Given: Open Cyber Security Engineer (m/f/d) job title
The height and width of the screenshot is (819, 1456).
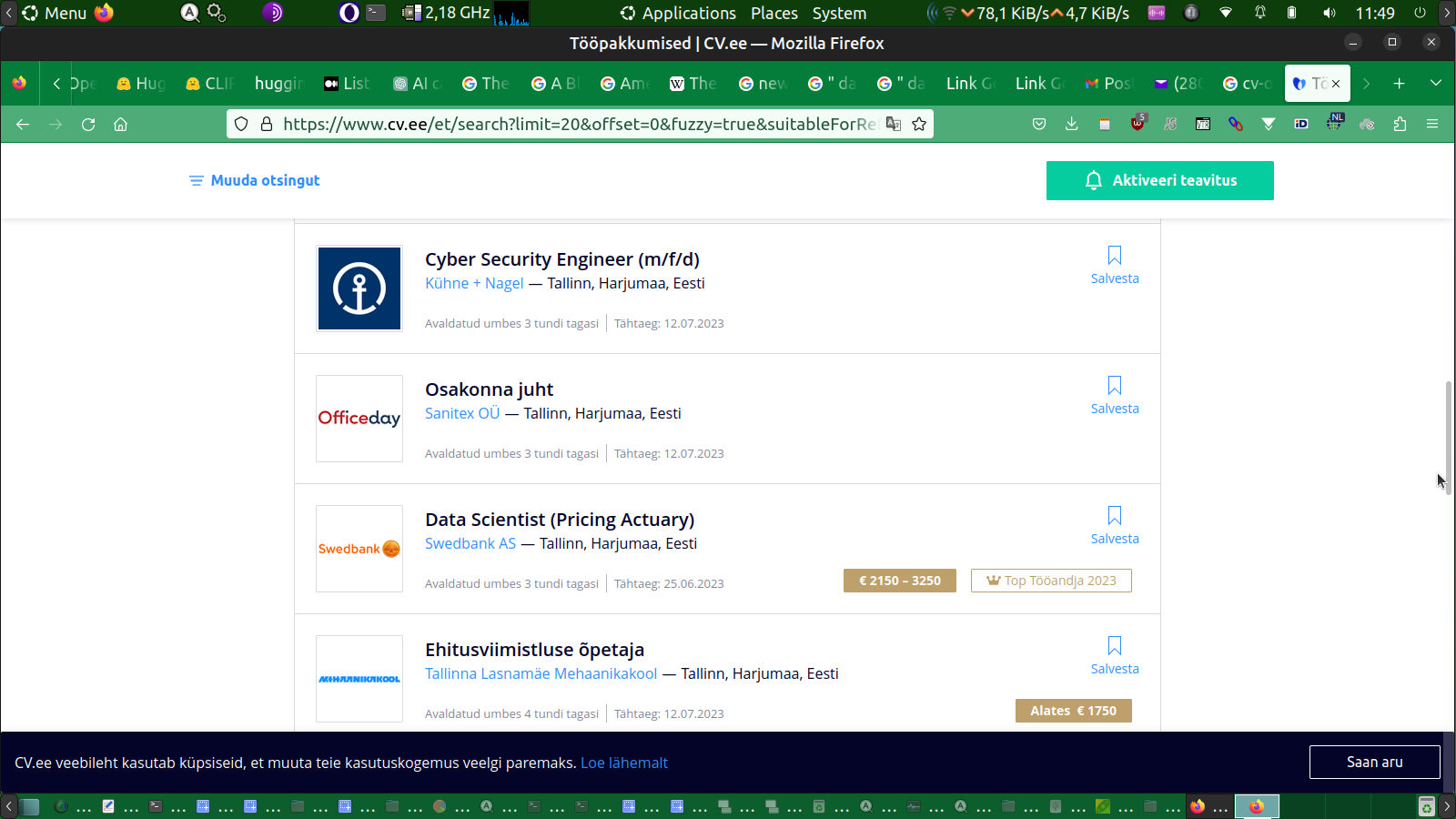Looking at the screenshot, I should coord(562,259).
